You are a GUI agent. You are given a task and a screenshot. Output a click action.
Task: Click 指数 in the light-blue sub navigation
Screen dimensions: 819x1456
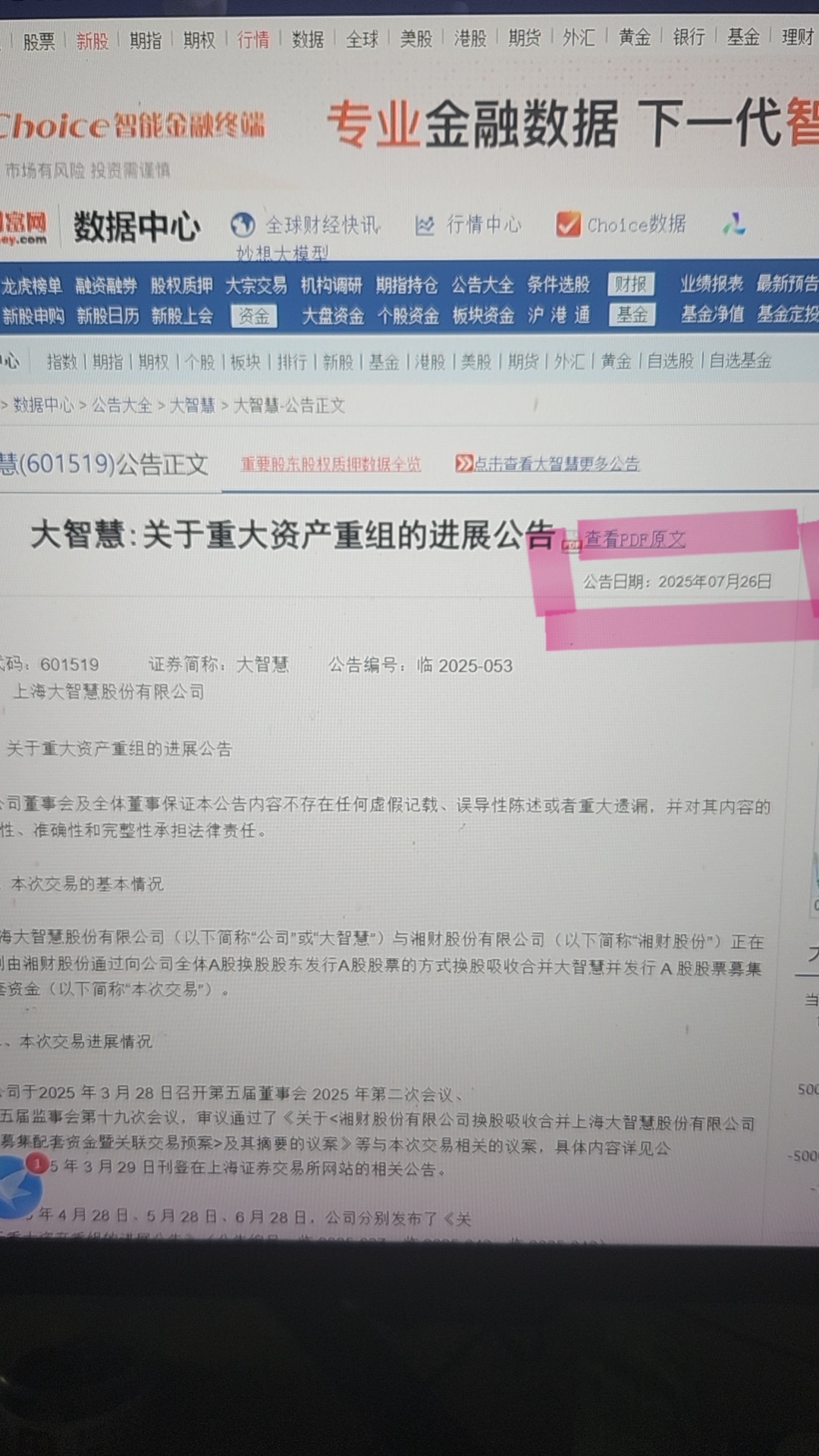click(62, 362)
